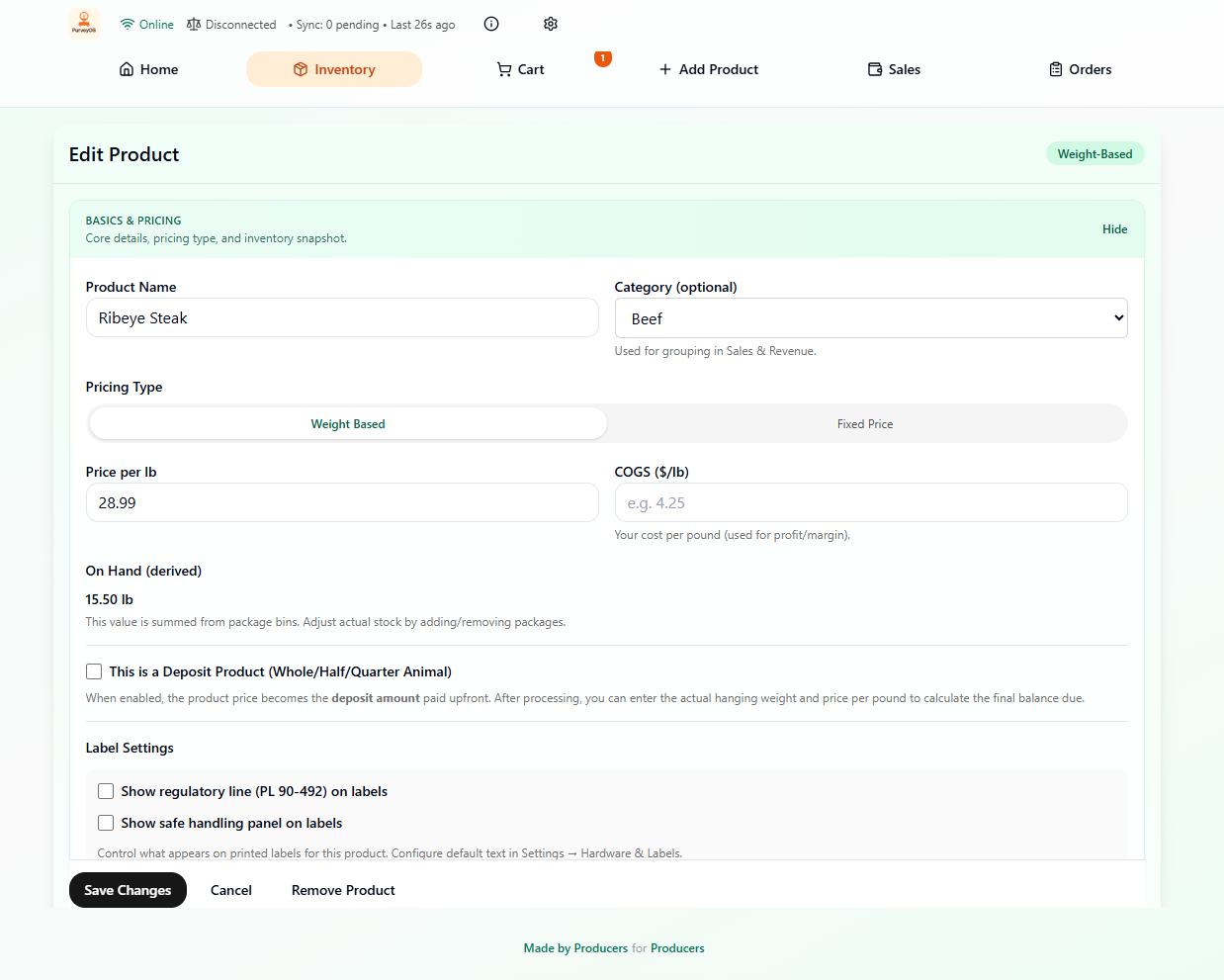Image resolution: width=1224 pixels, height=980 pixels.
Task: Click the Product Name field
Action: [x=342, y=318]
